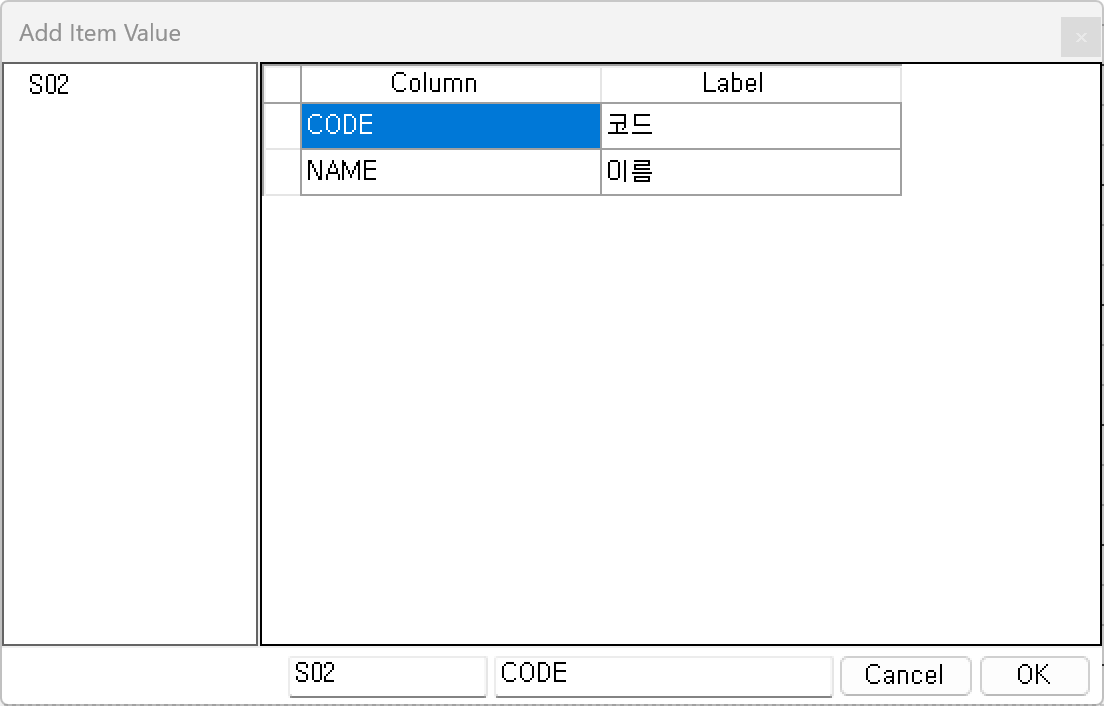Click the 코드 label cell
1104x706 pixels.
(750, 126)
